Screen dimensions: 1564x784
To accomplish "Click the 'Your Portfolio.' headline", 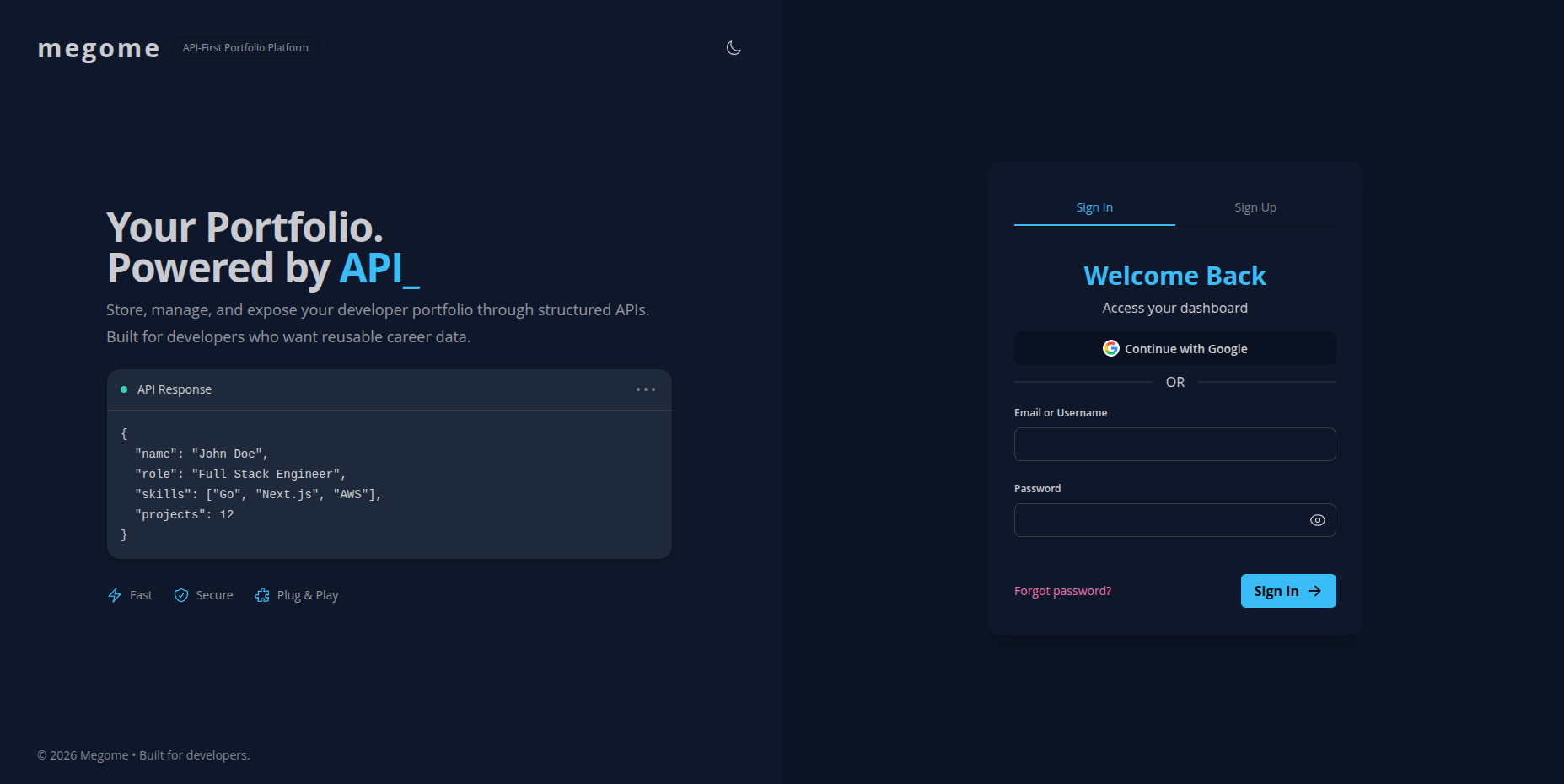I will point(245,228).
